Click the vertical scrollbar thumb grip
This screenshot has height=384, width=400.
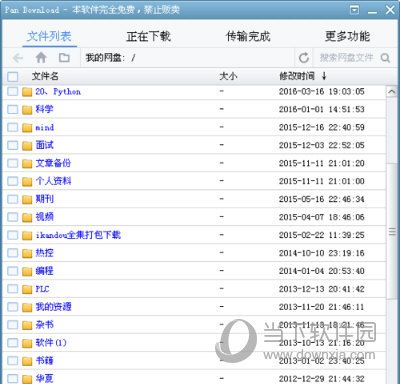click(x=392, y=231)
